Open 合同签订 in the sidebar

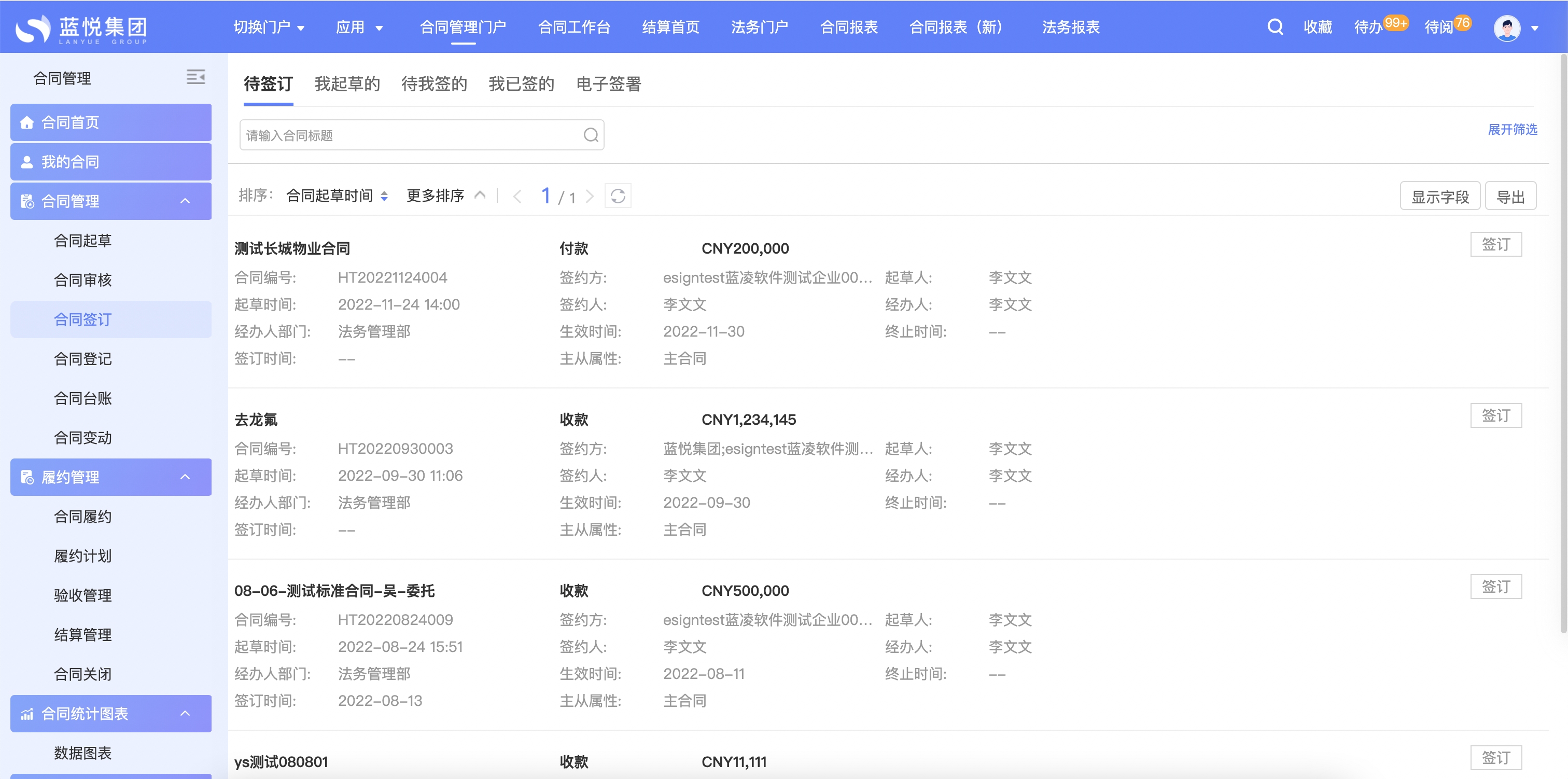(111, 319)
